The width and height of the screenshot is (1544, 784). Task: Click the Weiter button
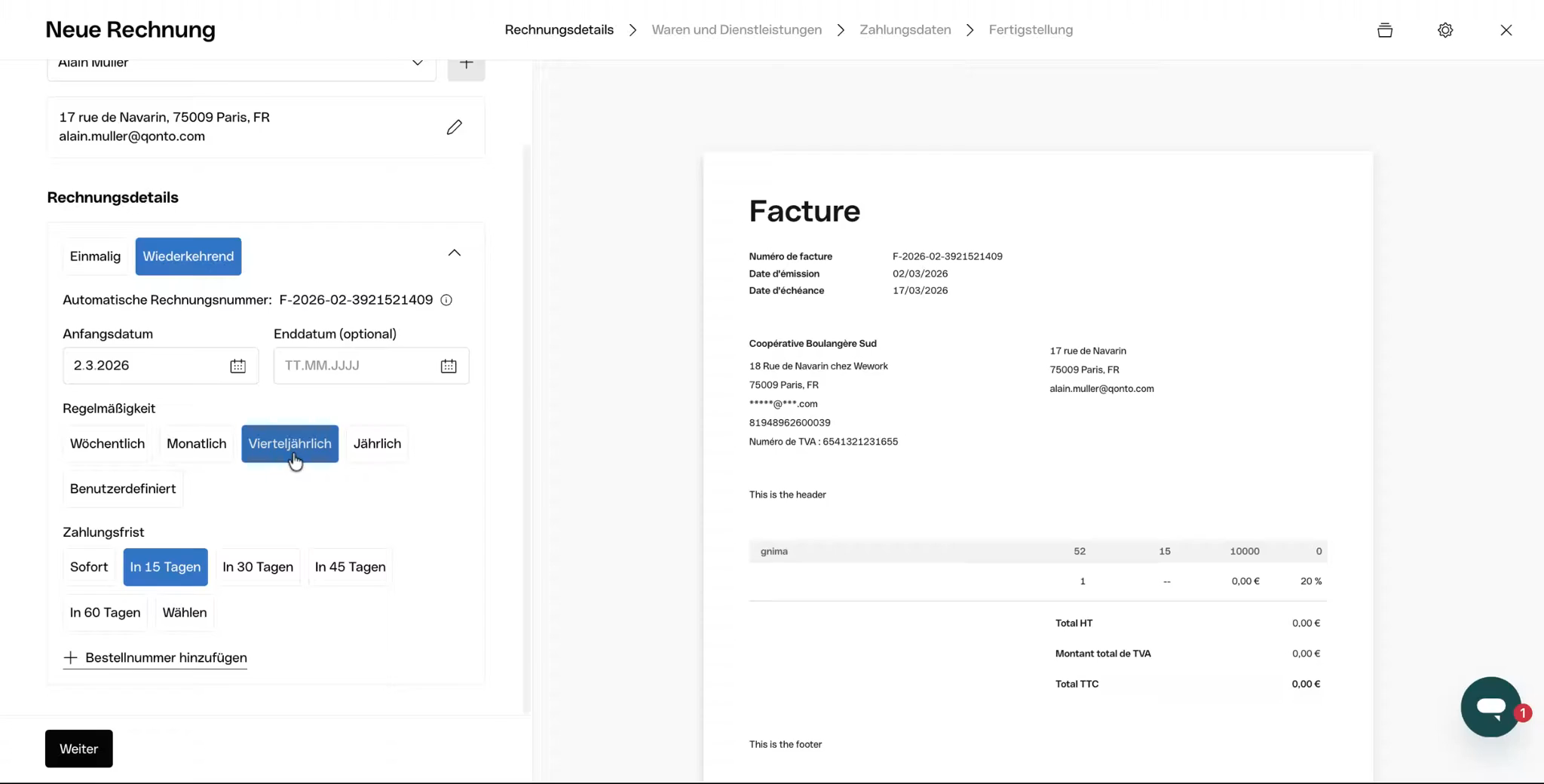(x=79, y=749)
